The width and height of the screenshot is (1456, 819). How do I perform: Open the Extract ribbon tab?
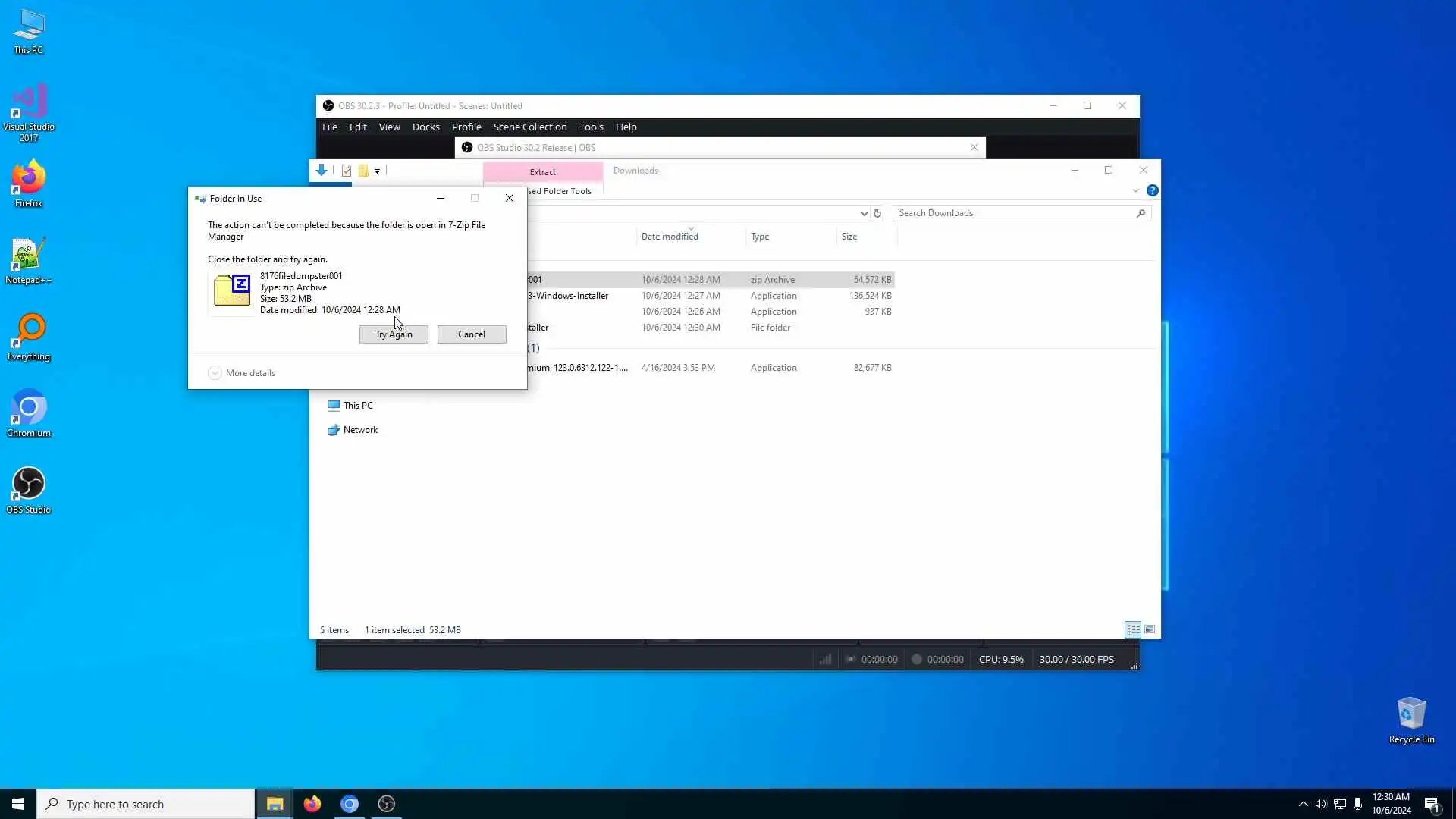(542, 172)
